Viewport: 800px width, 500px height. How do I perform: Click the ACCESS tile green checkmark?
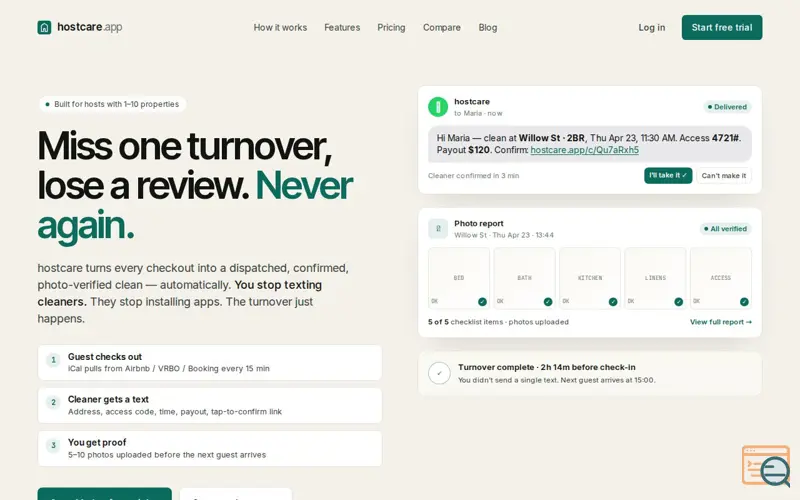pos(744,302)
